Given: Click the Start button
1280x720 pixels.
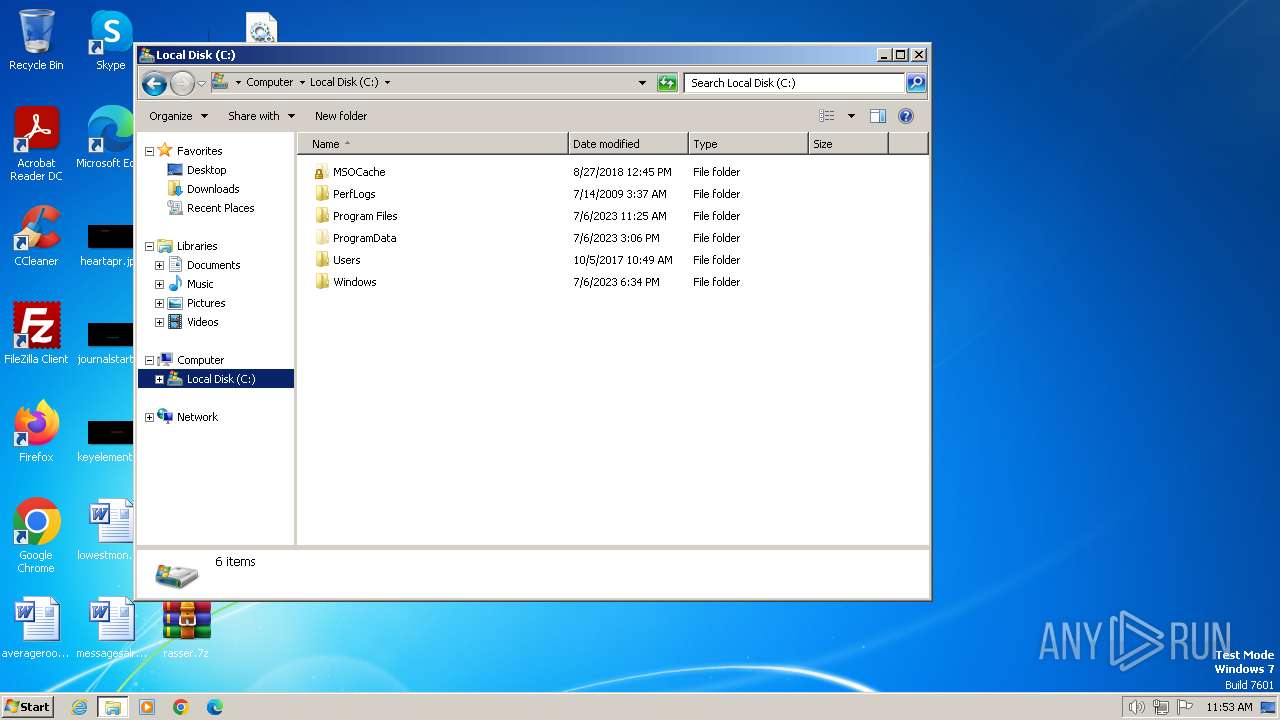Looking at the screenshot, I should 28,707.
